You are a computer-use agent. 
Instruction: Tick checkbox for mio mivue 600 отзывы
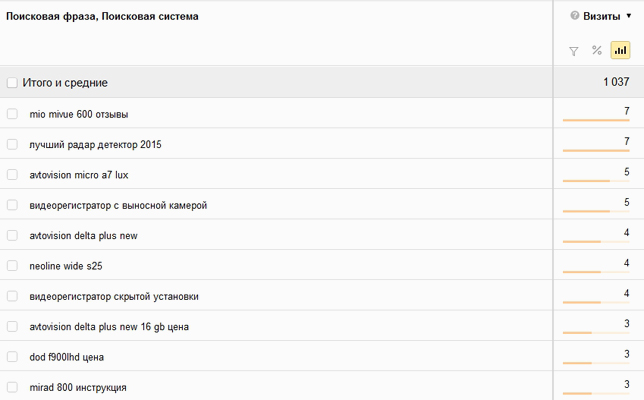[x=12, y=114]
